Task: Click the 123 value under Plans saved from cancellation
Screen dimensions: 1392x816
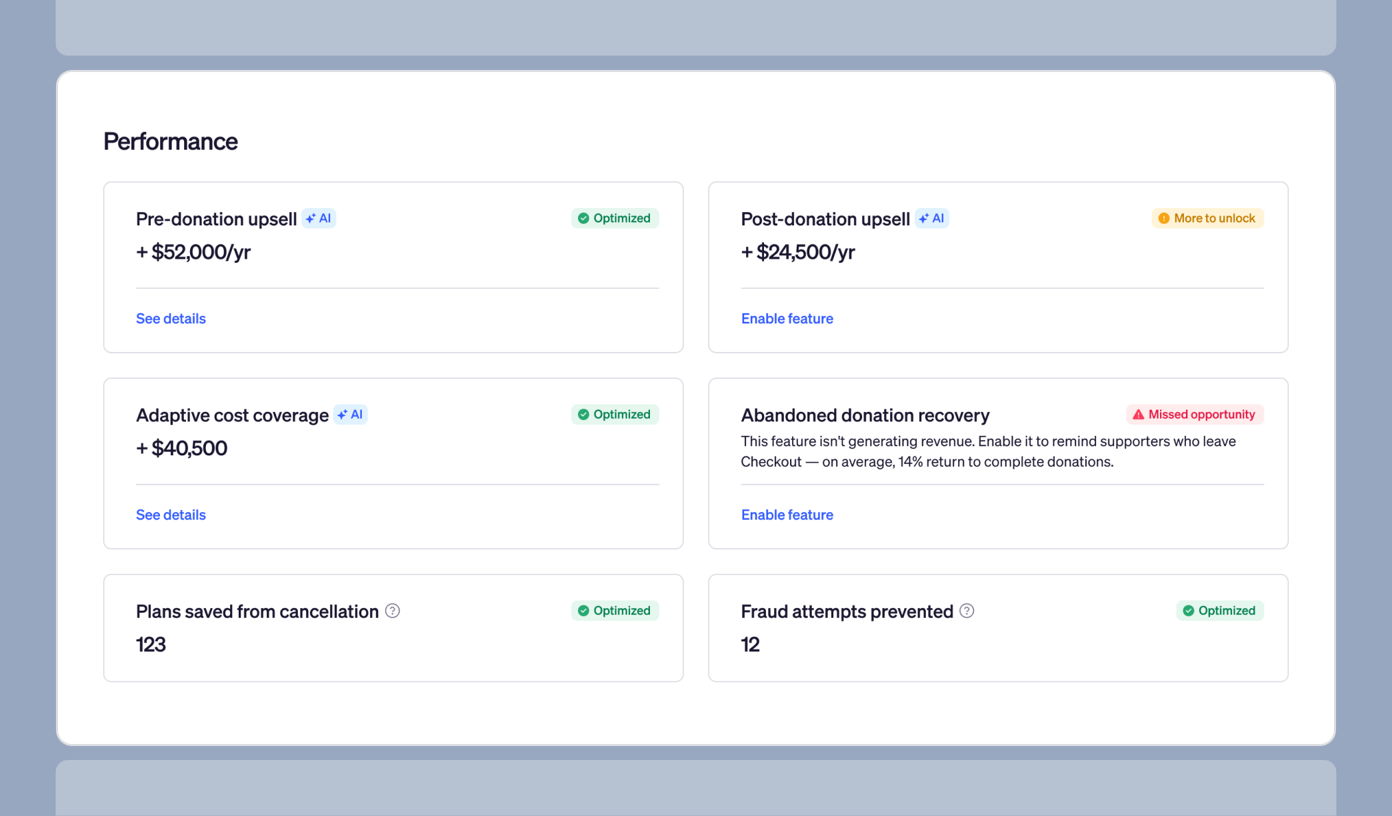Action: click(x=151, y=644)
